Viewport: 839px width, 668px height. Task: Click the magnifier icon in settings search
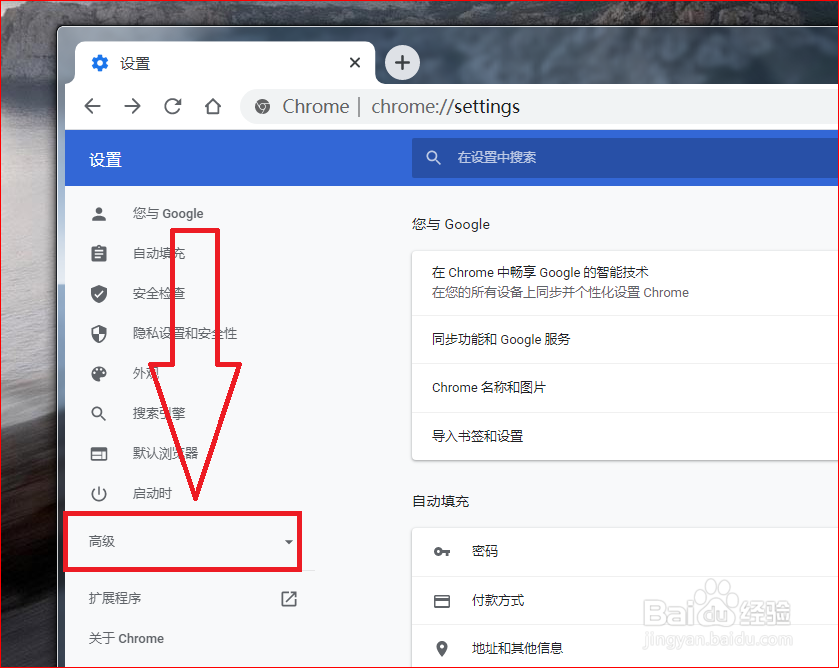pyautogui.click(x=433, y=157)
